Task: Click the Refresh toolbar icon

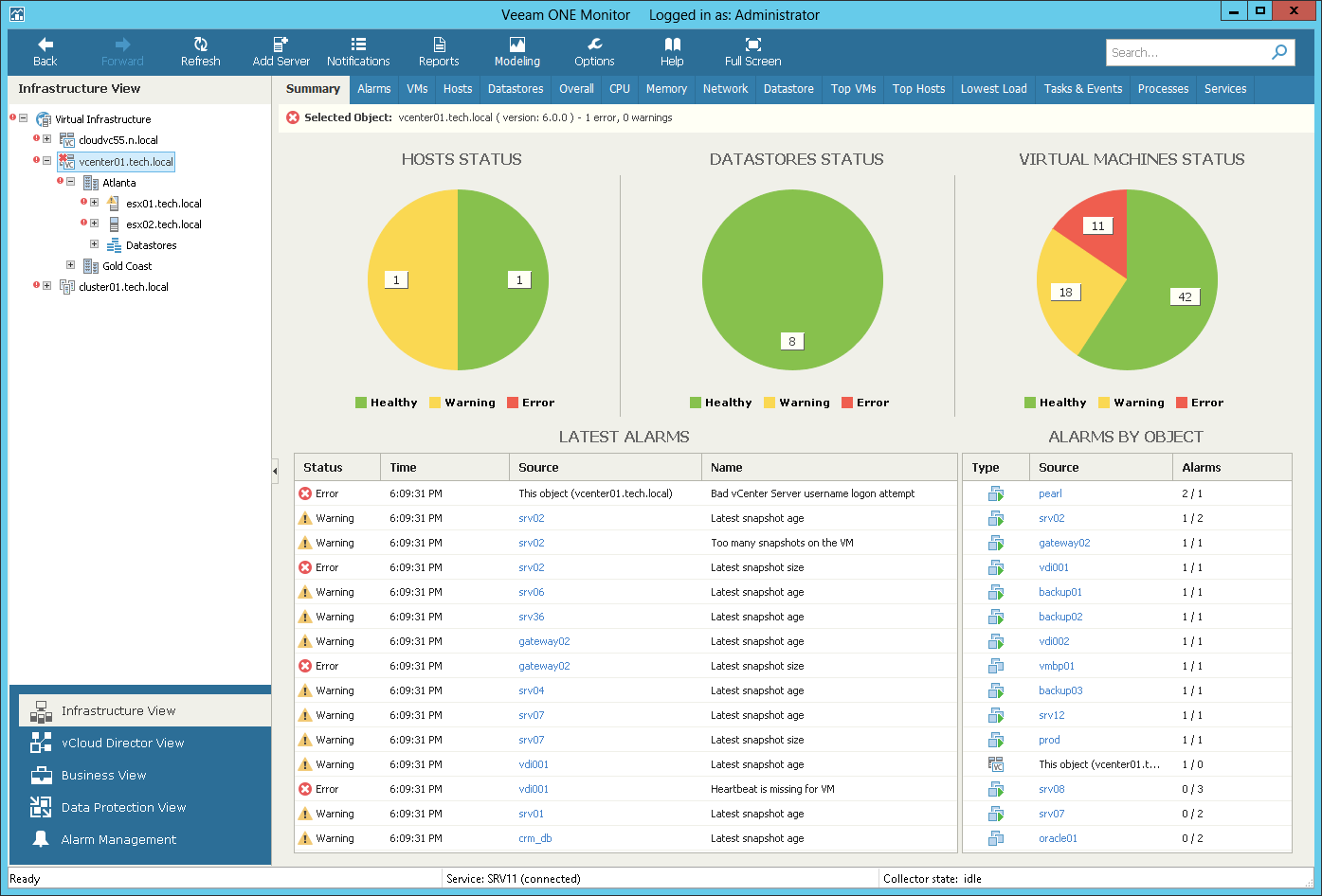Action: [x=200, y=45]
